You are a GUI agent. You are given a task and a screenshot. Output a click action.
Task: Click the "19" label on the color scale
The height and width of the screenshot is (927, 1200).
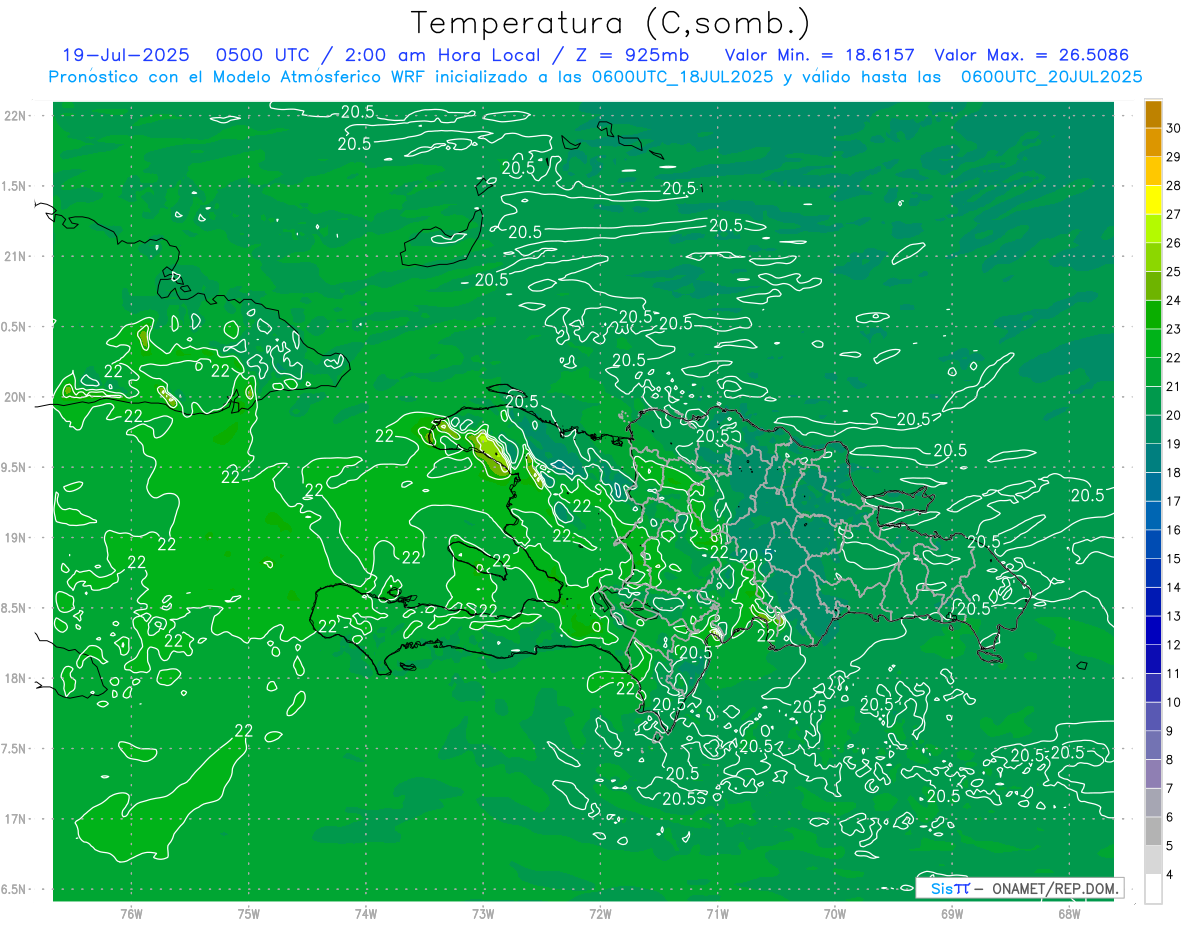[1174, 444]
